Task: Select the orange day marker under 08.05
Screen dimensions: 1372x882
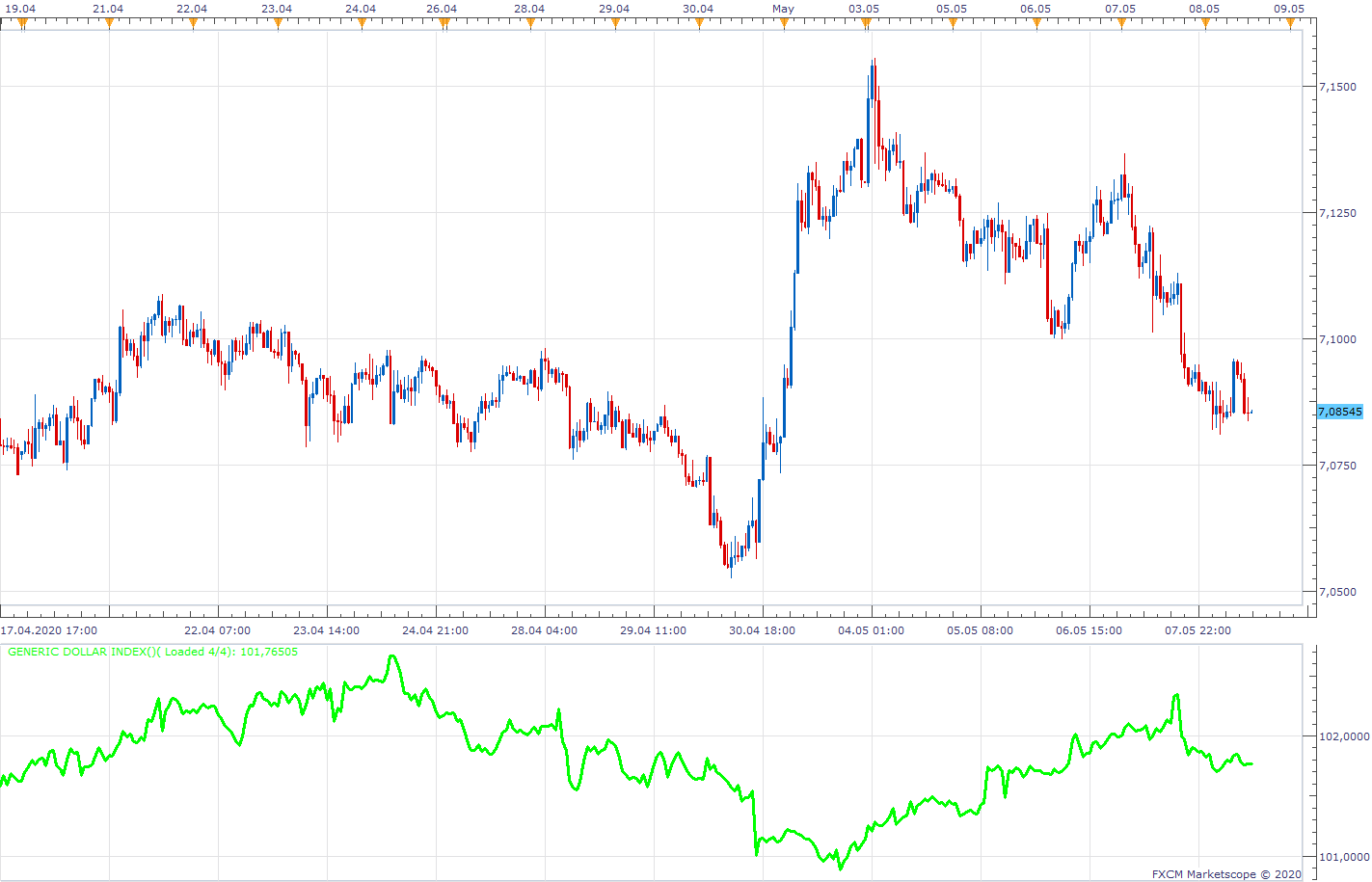Action: coord(1205,24)
